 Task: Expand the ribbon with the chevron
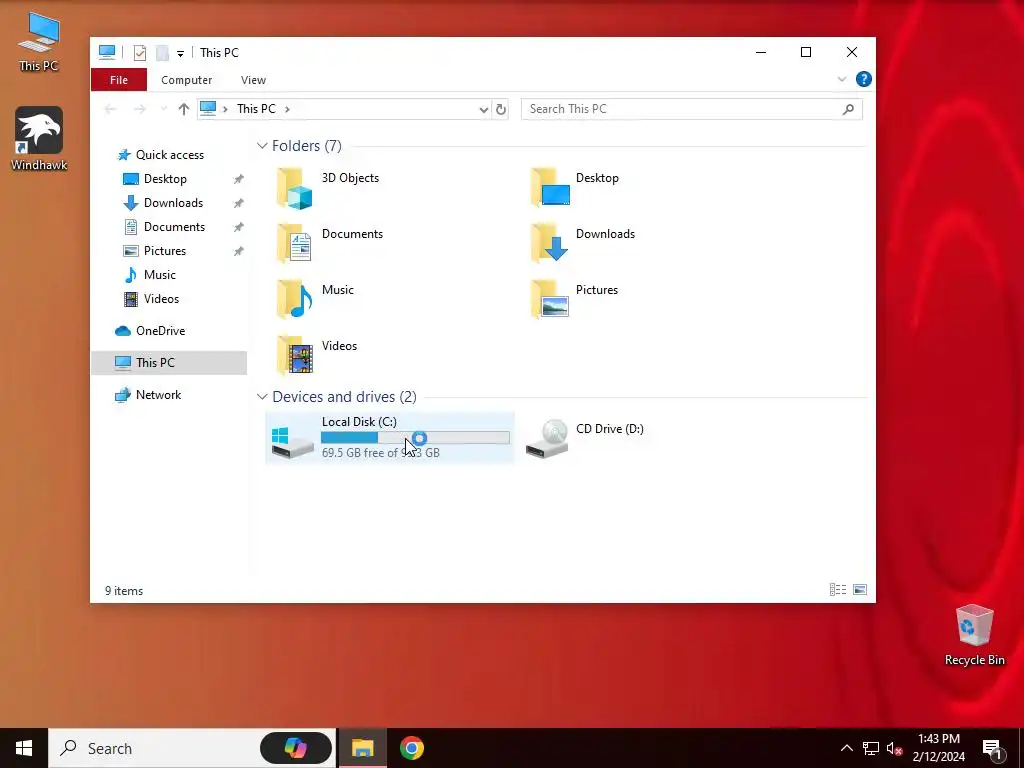(x=841, y=80)
